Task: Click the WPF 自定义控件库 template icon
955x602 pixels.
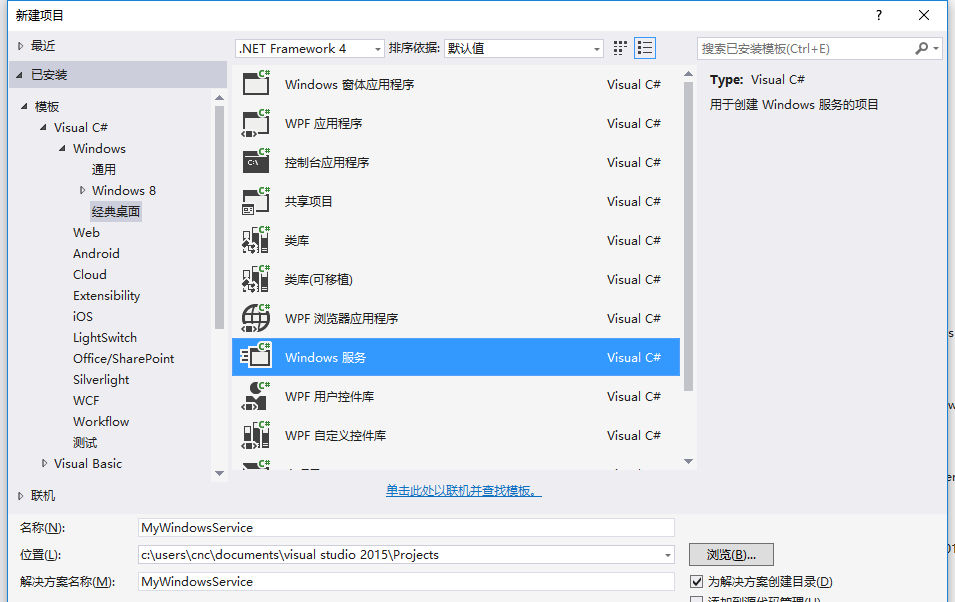Action: click(x=256, y=434)
